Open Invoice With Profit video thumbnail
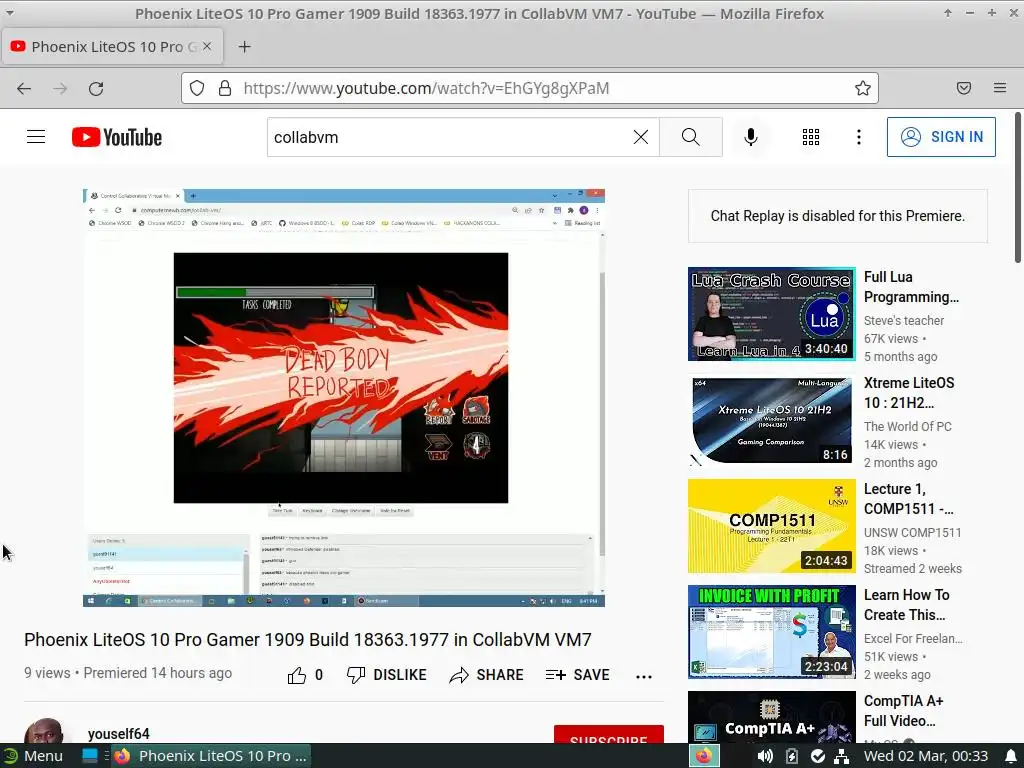The image size is (1024, 768). (771, 632)
